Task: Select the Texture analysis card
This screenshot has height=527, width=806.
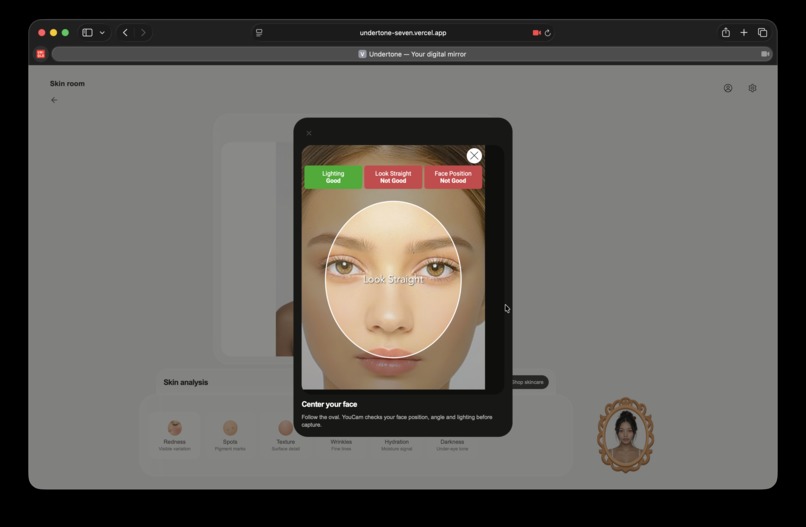Action: pos(286,435)
